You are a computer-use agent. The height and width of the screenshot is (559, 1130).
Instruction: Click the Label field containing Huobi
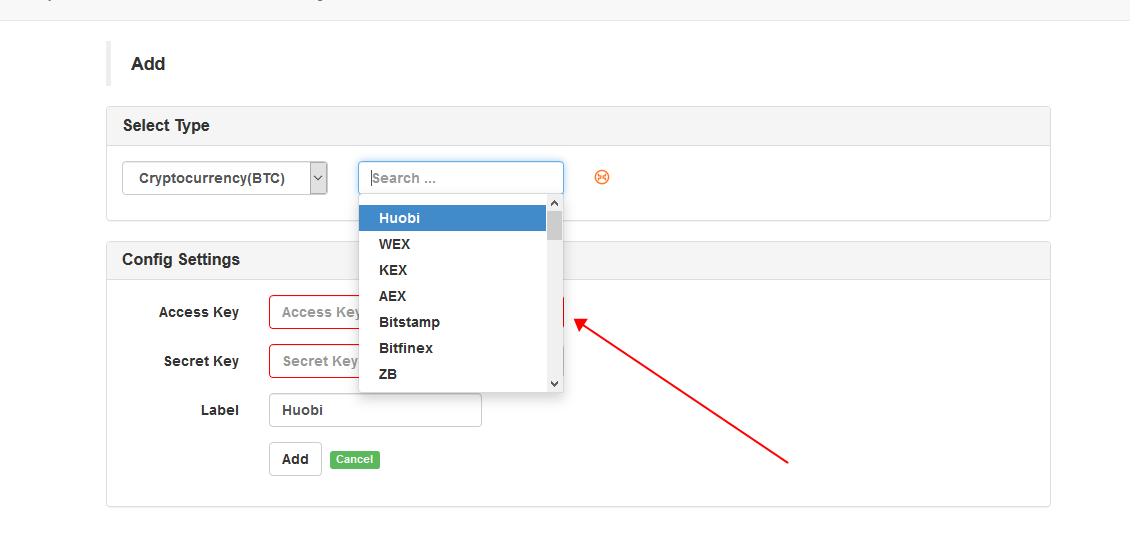[x=375, y=410]
